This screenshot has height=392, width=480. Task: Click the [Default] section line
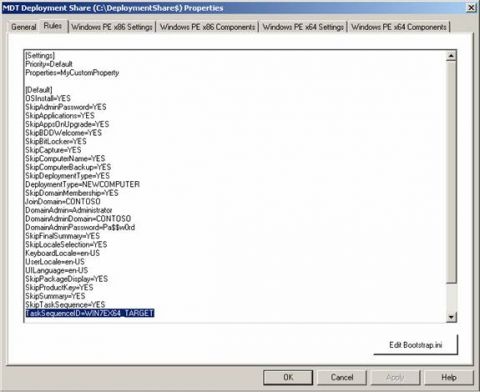[39, 90]
